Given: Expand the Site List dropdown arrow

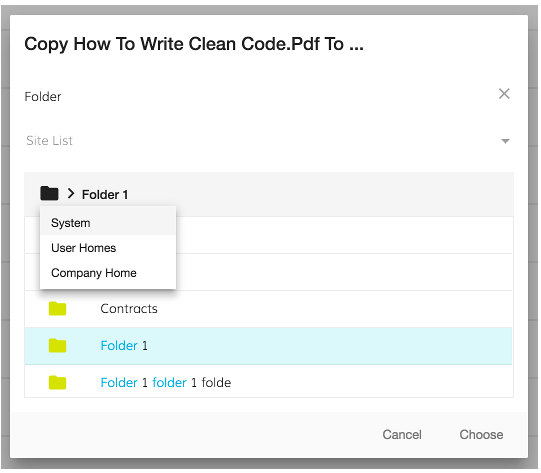Looking at the screenshot, I should click(x=505, y=141).
